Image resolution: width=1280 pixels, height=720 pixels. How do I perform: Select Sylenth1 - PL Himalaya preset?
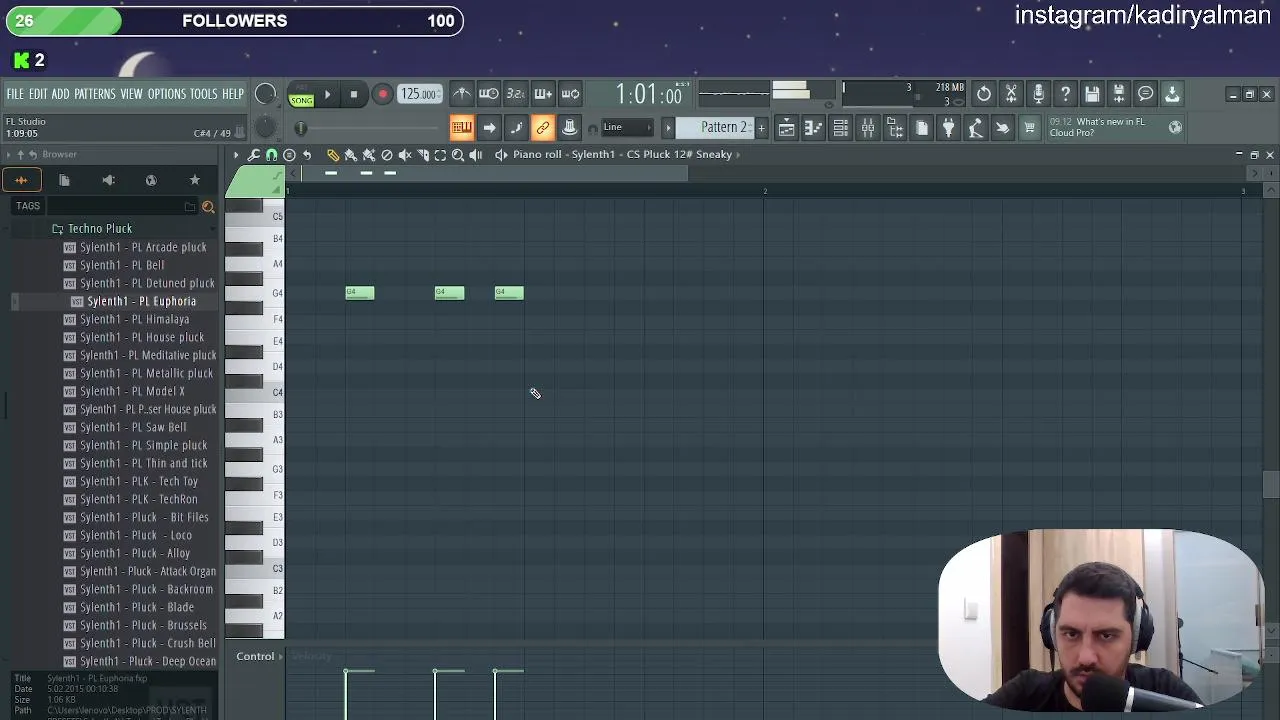click(x=134, y=320)
